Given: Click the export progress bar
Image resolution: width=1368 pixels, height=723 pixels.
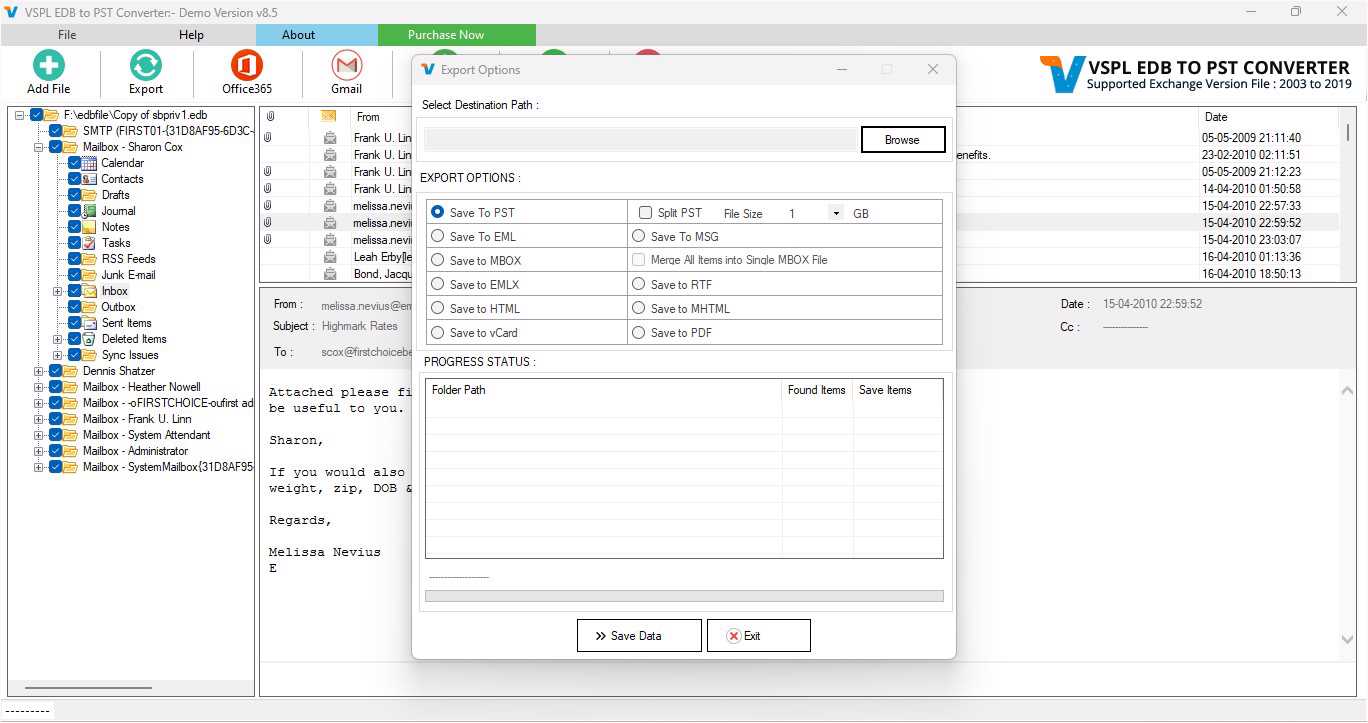Looking at the screenshot, I should [x=684, y=596].
